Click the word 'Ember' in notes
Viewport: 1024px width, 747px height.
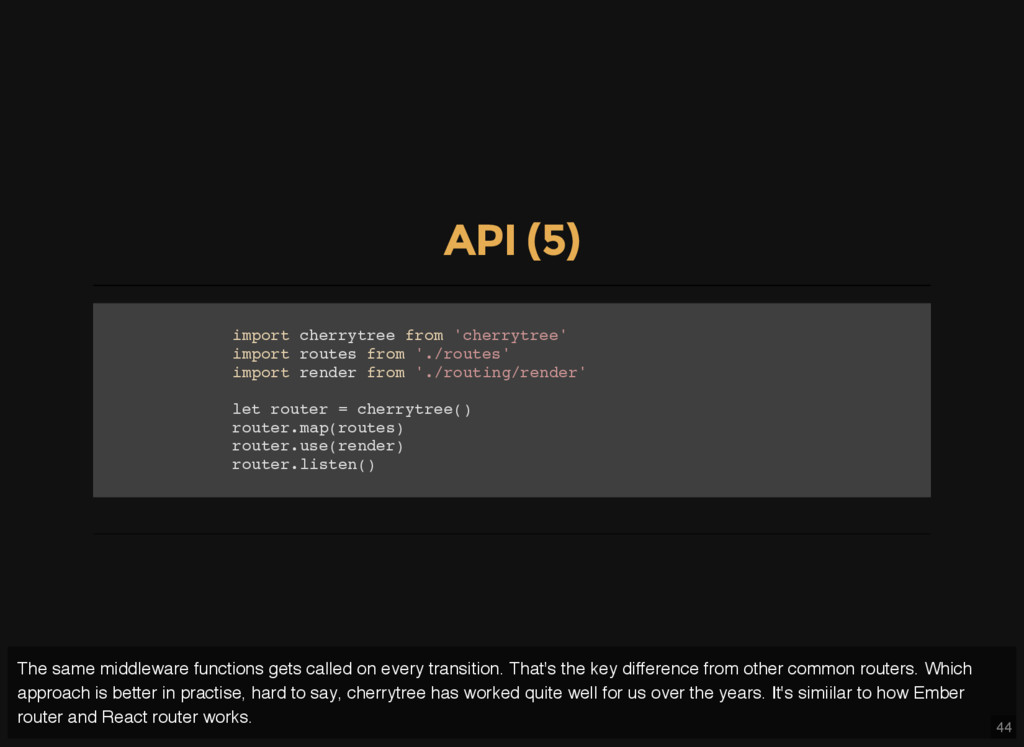[x=938, y=693]
